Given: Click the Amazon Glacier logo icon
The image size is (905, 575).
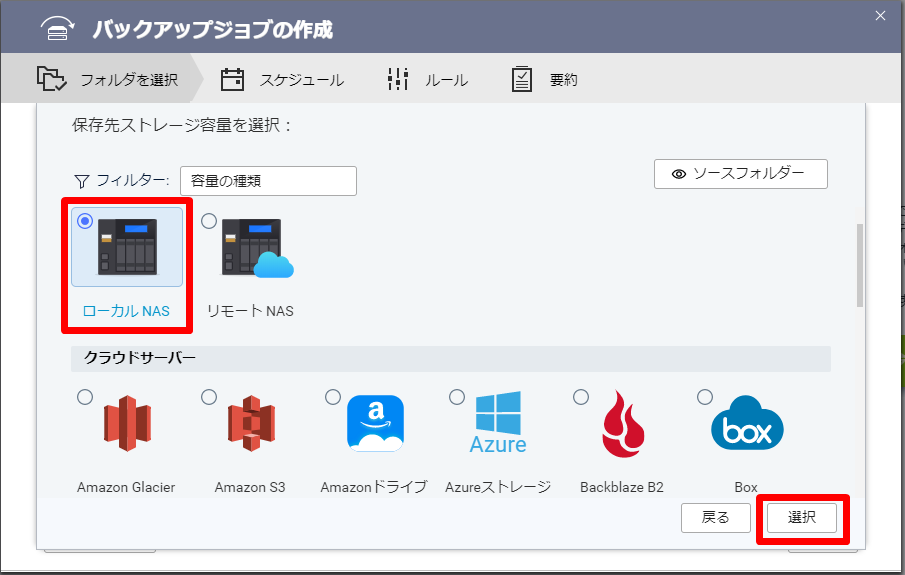Looking at the screenshot, I should pos(127,423).
